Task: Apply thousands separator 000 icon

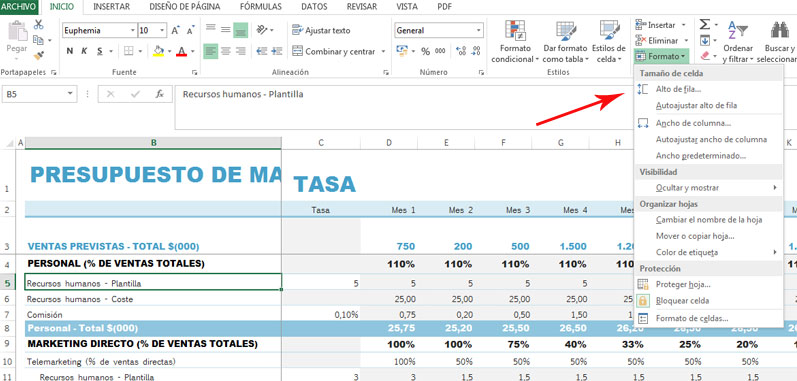Action: [x=440, y=51]
